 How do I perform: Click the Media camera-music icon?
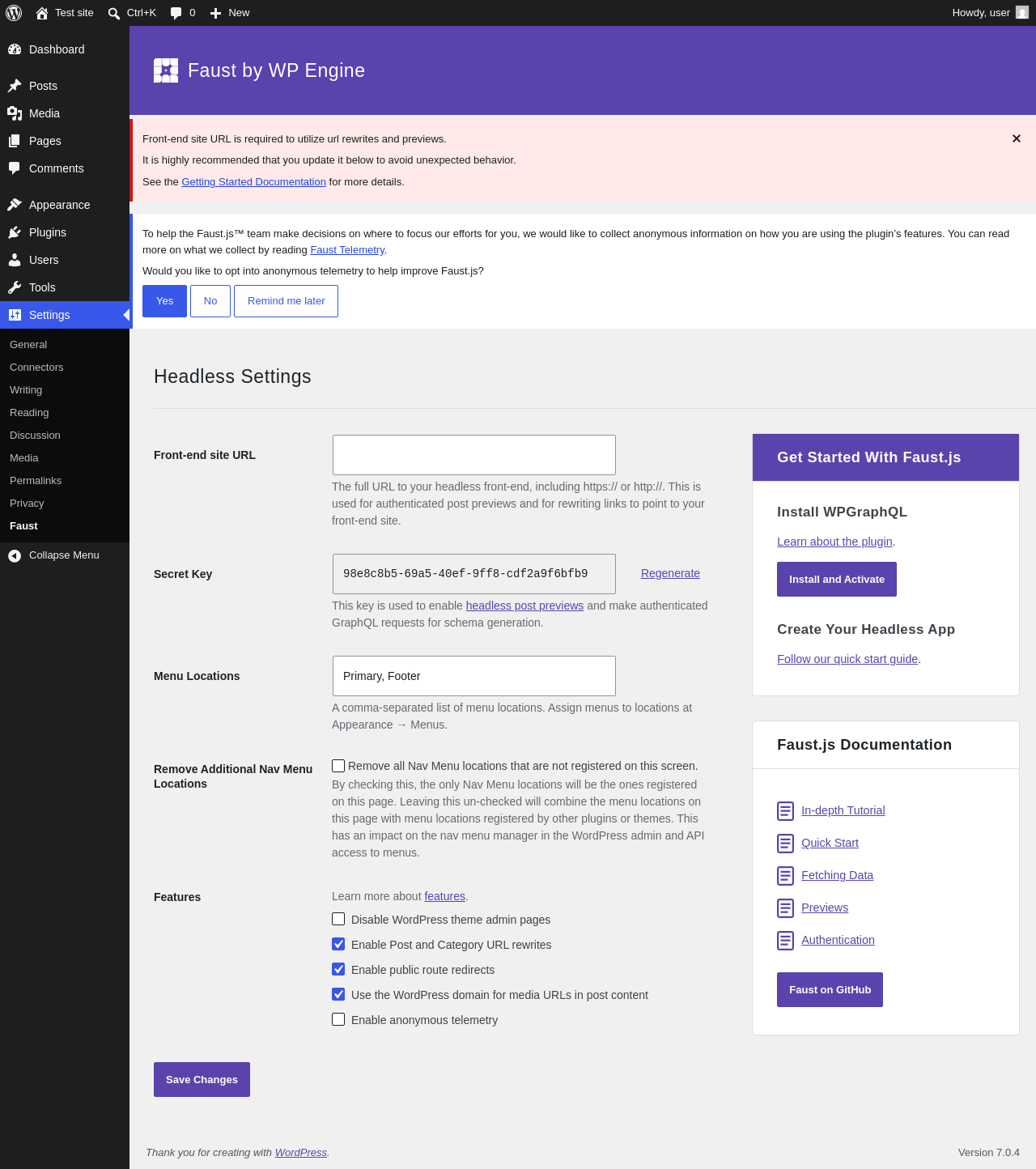pyautogui.click(x=15, y=113)
